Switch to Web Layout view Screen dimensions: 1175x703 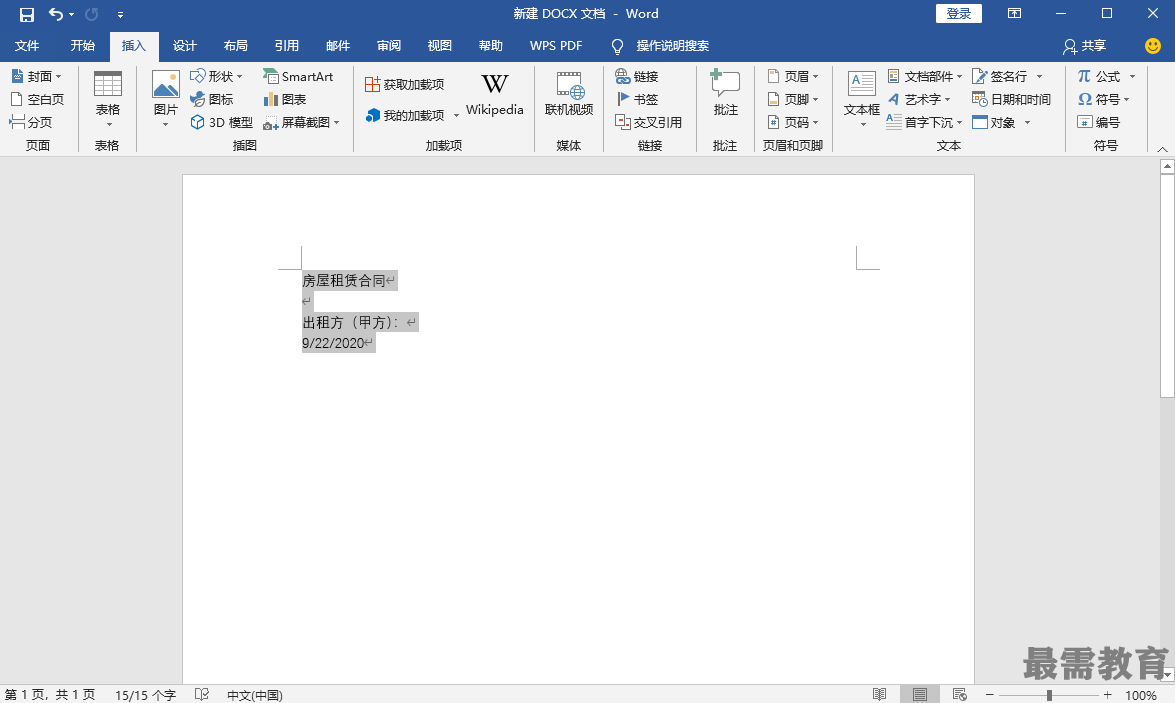tap(960, 695)
